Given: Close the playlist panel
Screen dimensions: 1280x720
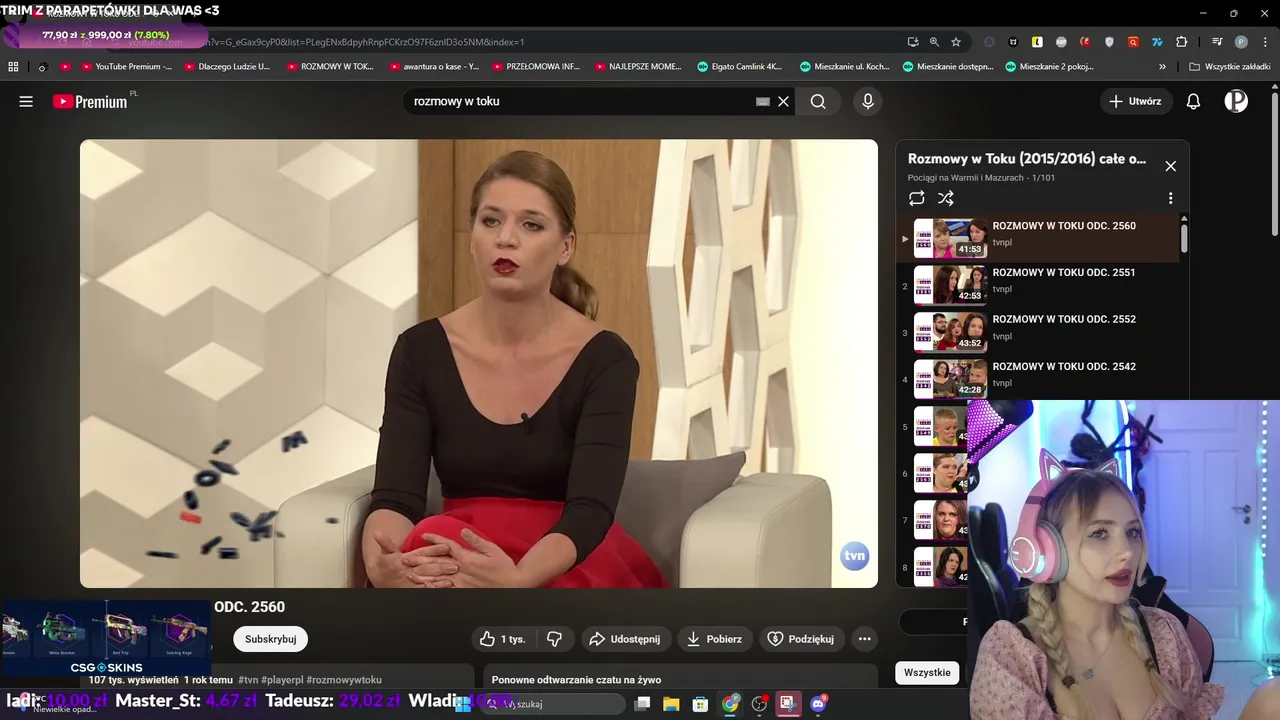Looking at the screenshot, I should 1170,166.
